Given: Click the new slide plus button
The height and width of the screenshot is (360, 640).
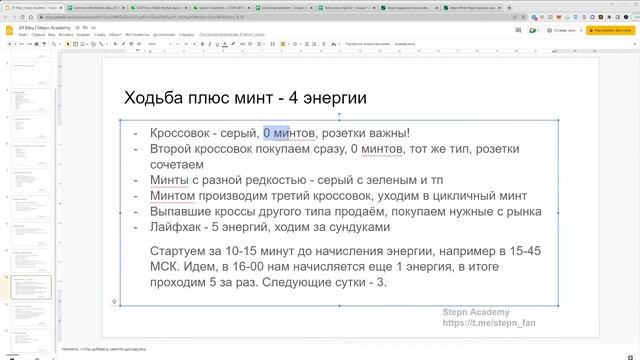Looking at the screenshot, I should coord(9,44).
